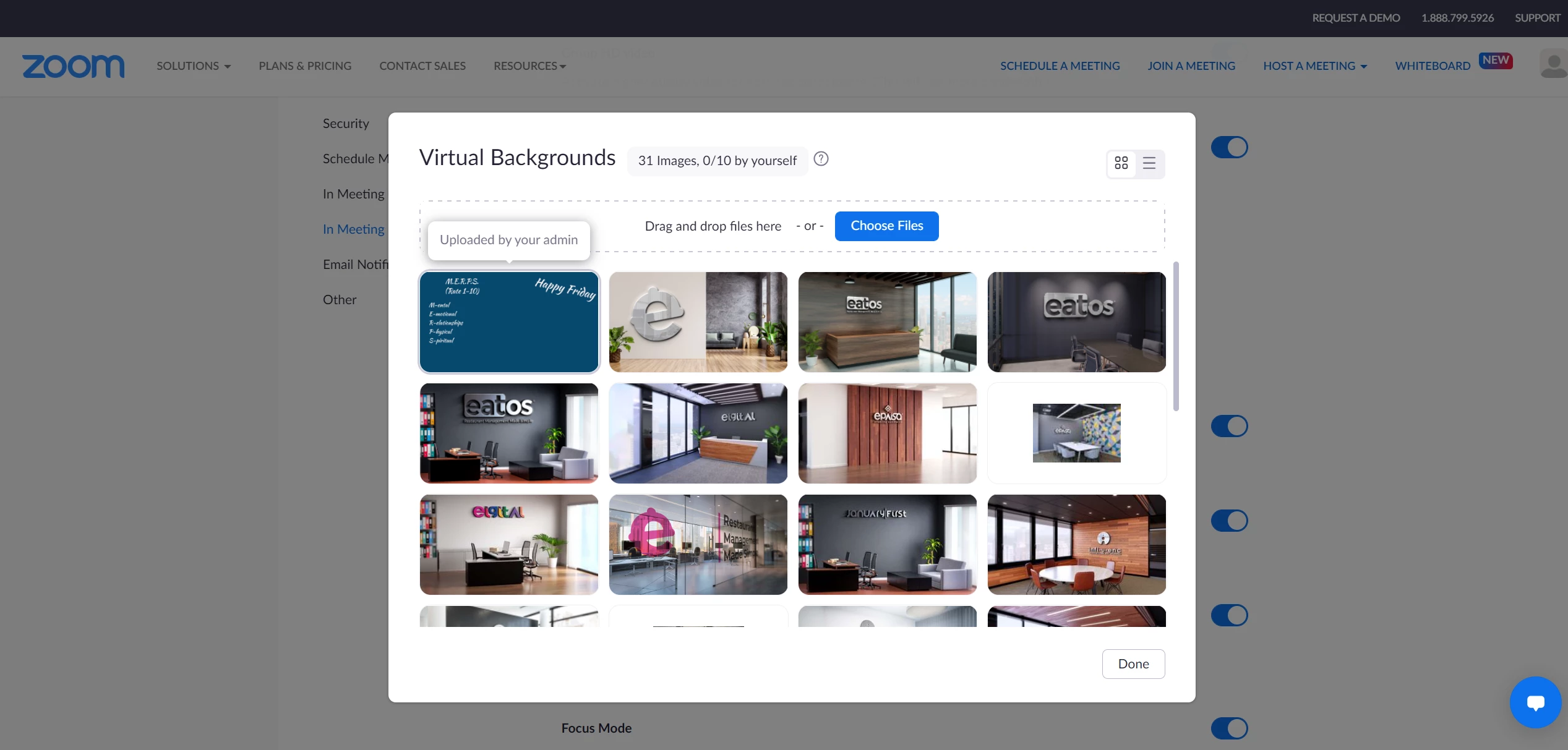
Task: Switch to list view of backgrounds
Action: (1149, 163)
